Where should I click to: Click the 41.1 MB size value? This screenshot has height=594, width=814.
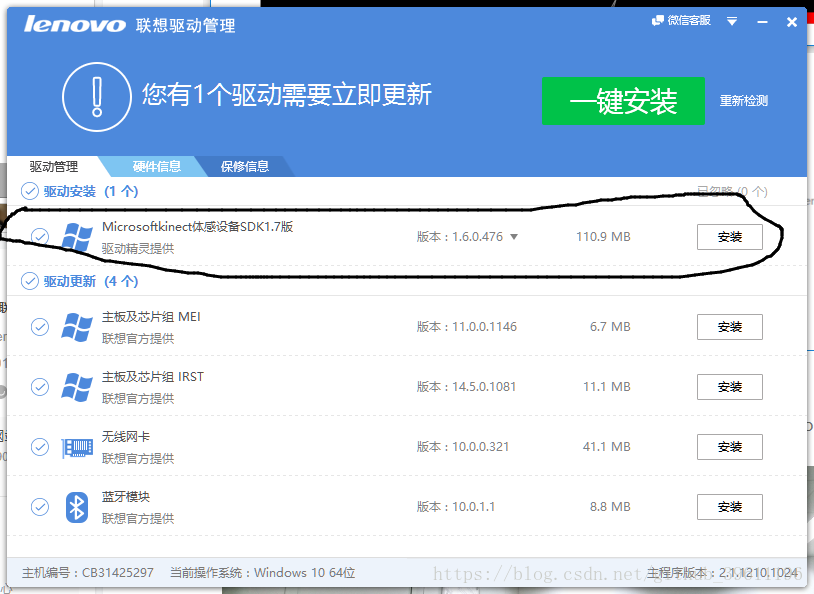tap(606, 447)
